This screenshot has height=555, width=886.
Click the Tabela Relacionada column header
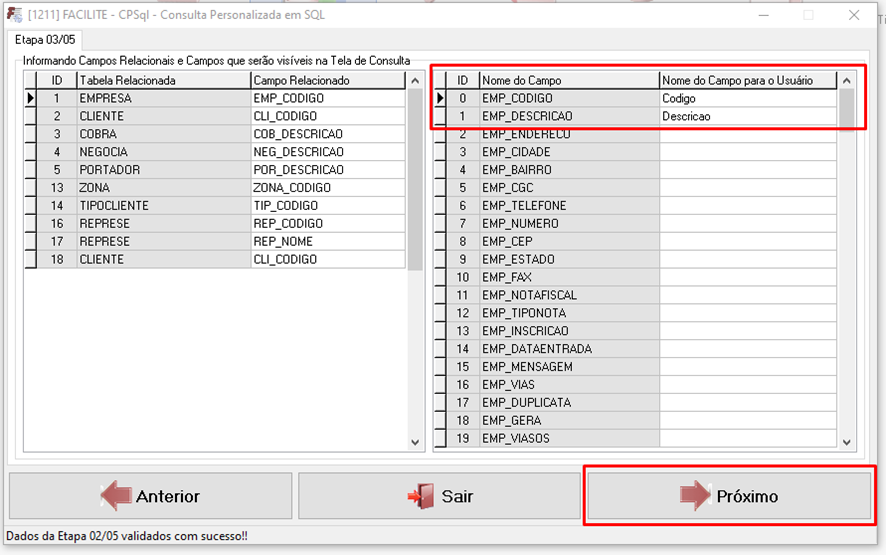163,80
